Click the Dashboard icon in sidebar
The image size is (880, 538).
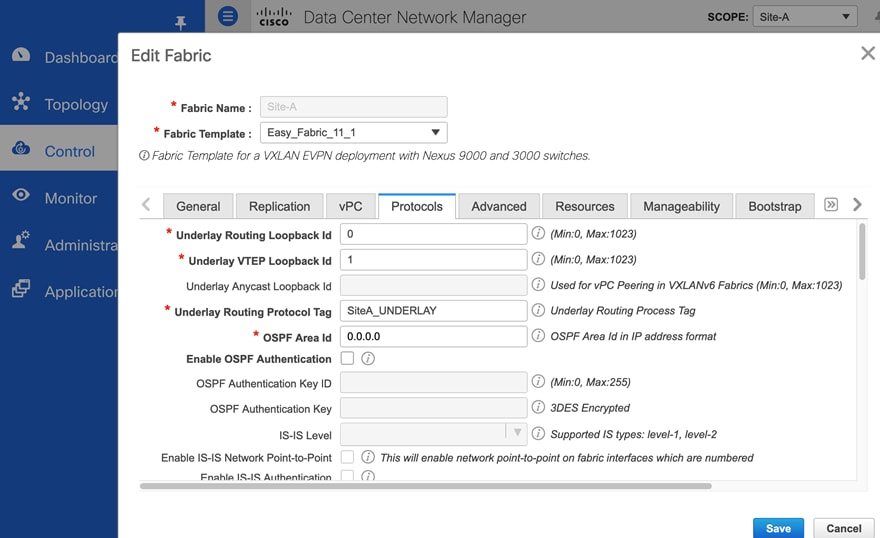[21, 56]
